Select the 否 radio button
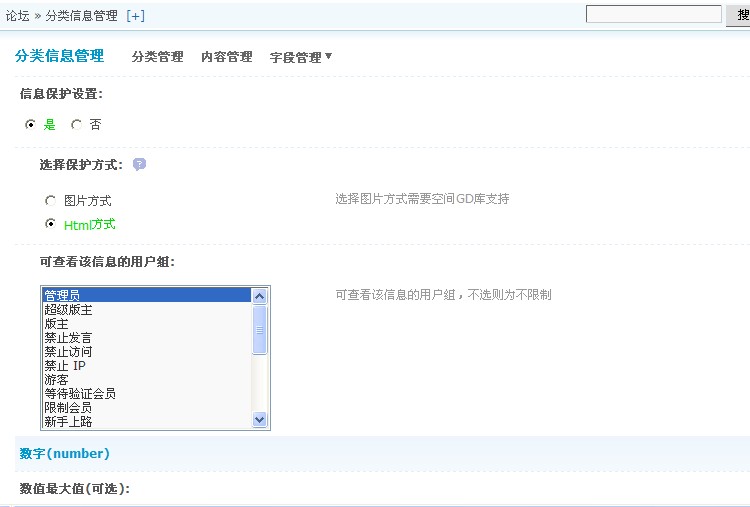Viewport: 750px width, 507px height. tap(76, 124)
